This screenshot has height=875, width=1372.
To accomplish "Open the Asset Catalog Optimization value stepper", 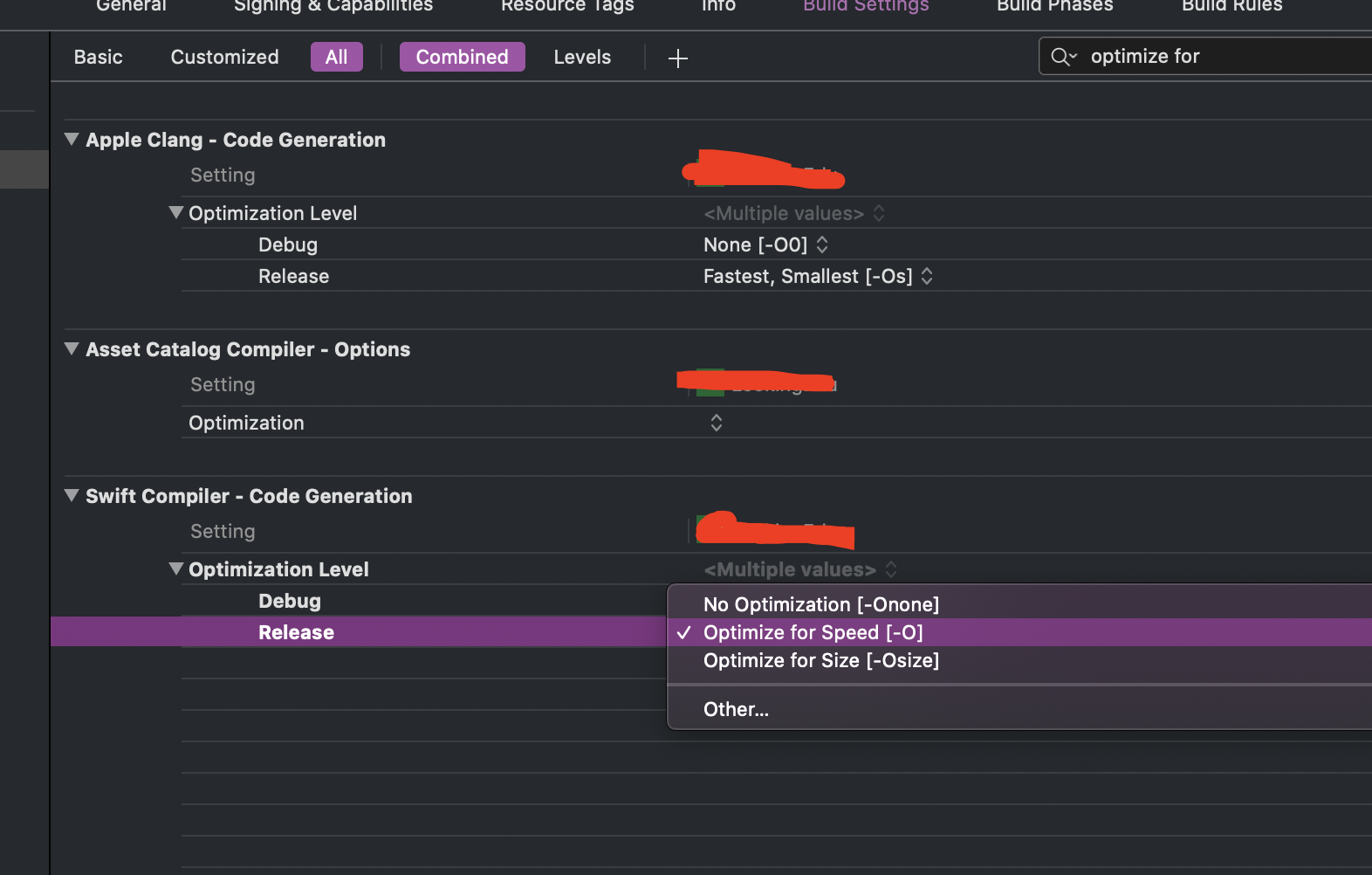I will click(x=716, y=423).
